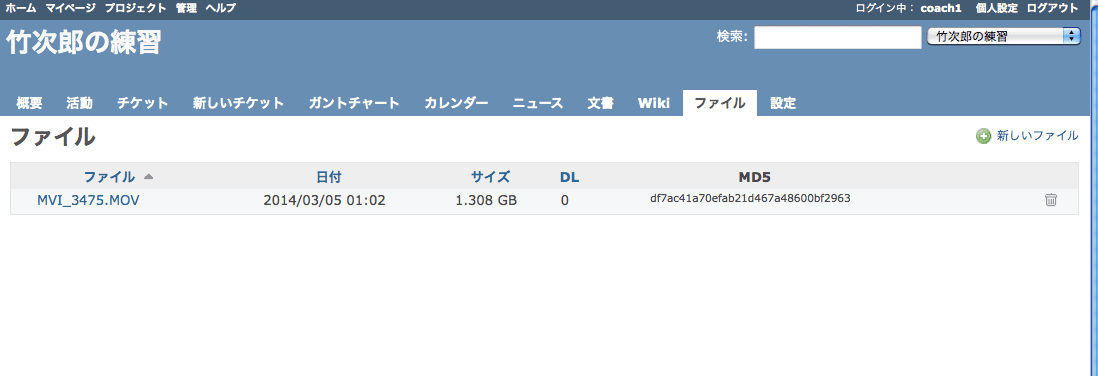Click inside the 検索 search field
The width and height of the screenshot is (1098, 376).
point(838,38)
